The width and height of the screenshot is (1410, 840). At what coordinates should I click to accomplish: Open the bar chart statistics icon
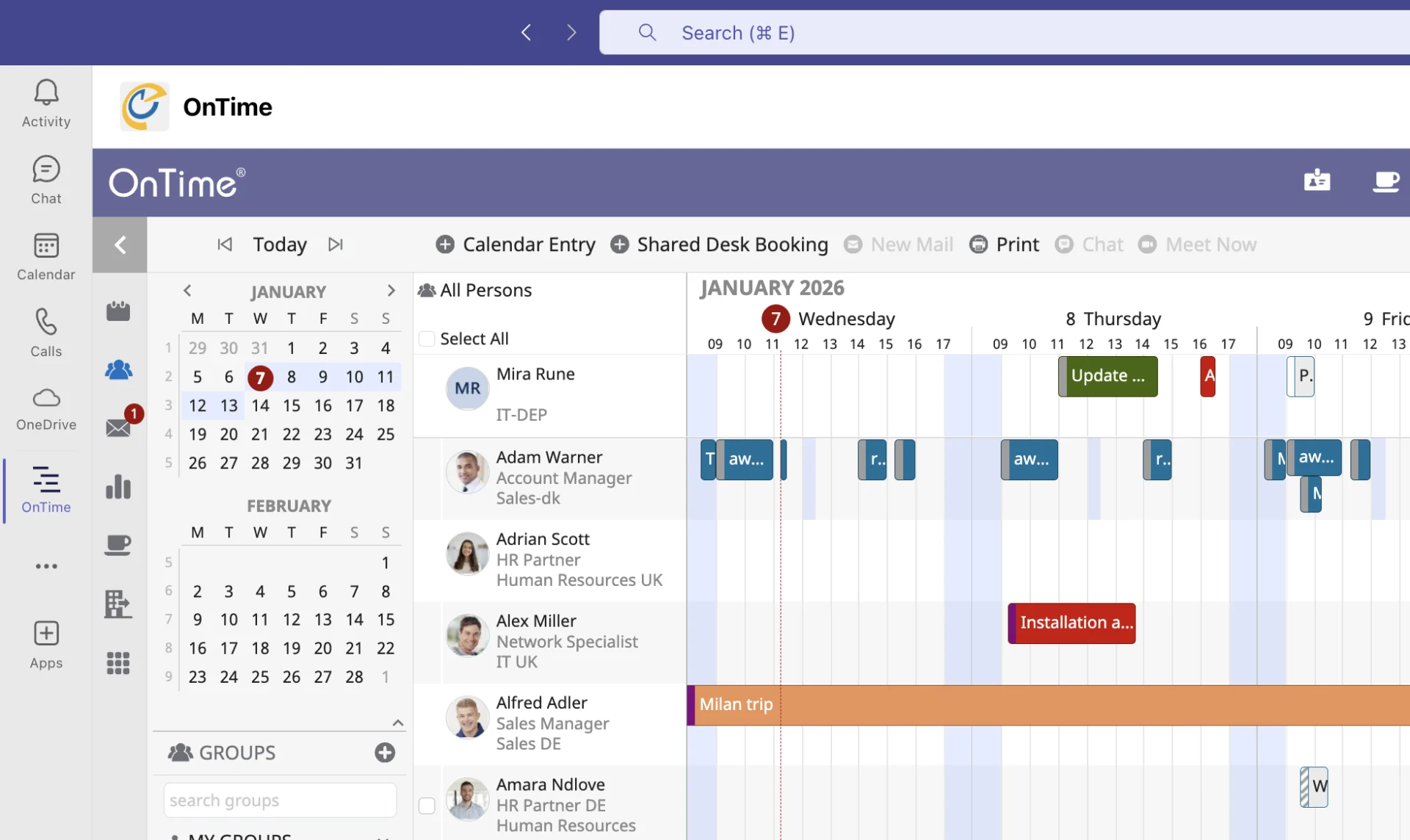pyautogui.click(x=118, y=486)
